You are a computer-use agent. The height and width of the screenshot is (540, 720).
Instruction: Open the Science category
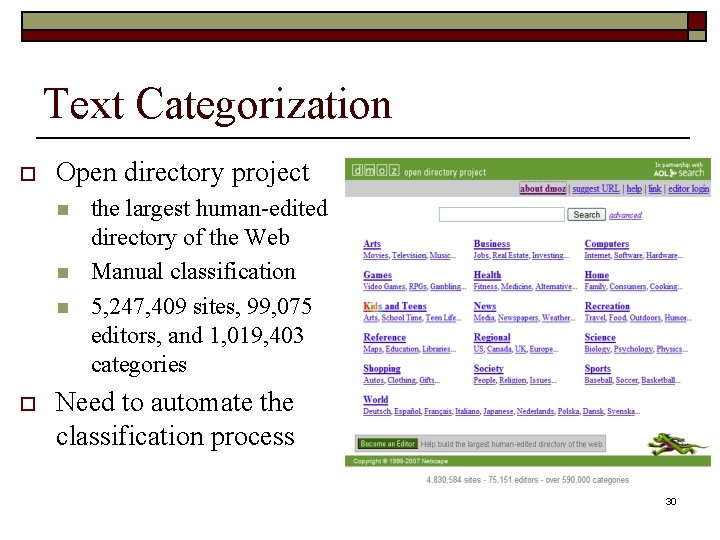tap(600, 338)
